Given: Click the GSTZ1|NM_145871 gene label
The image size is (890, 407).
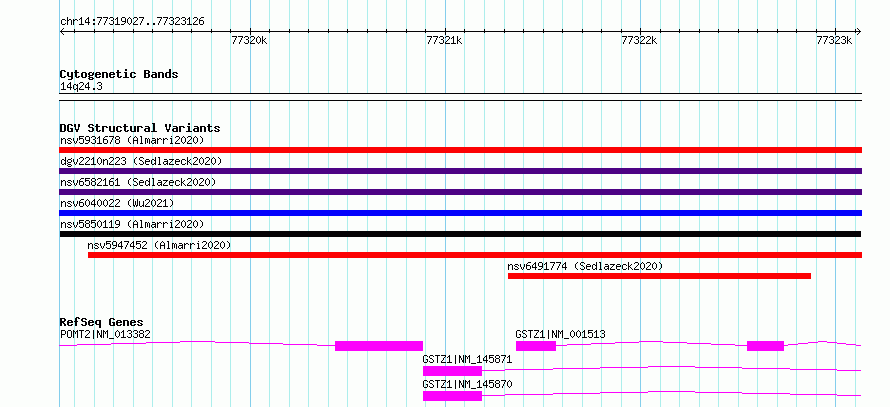Looking at the screenshot, I should coord(467,359).
